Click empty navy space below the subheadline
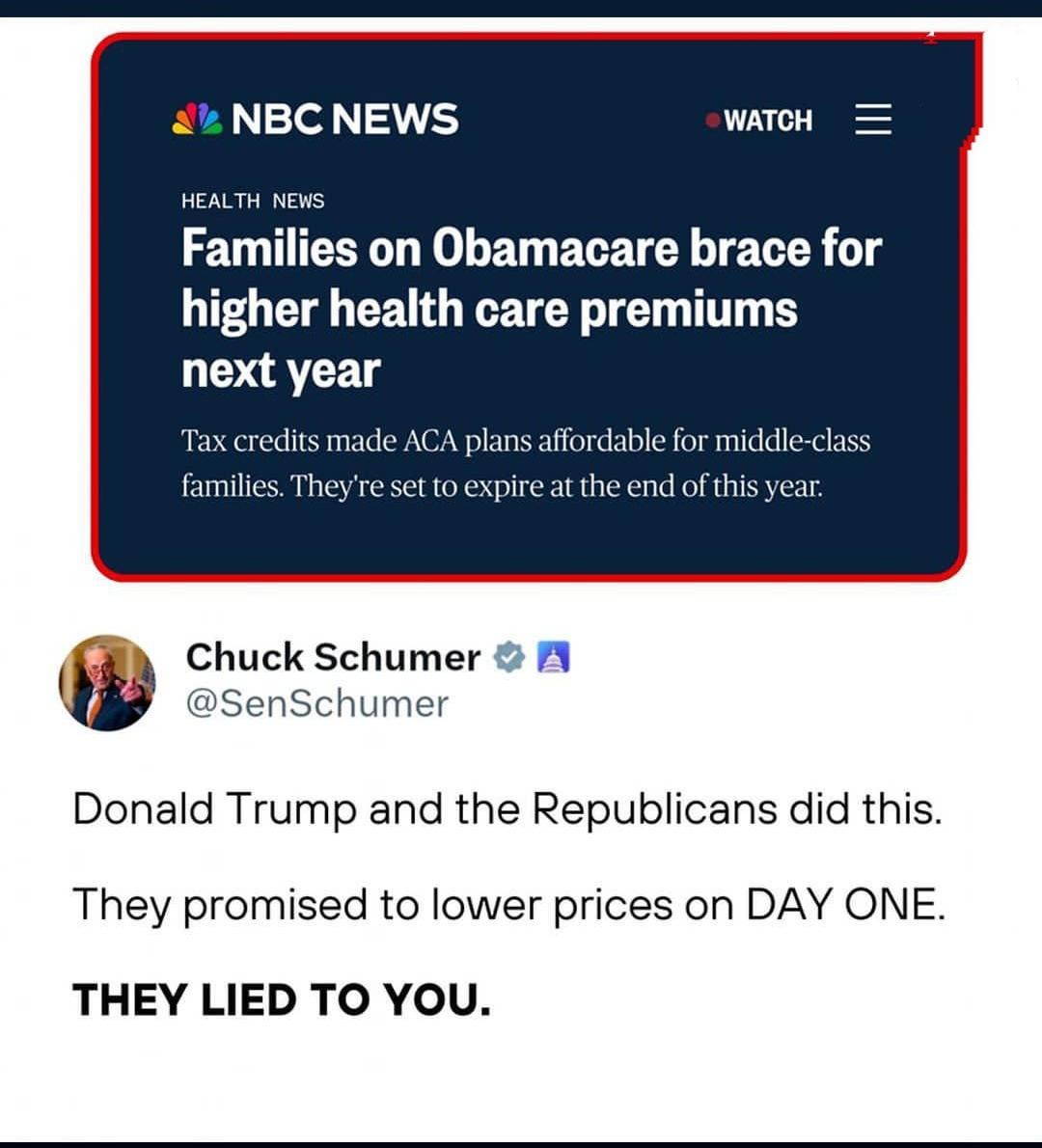 (529, 538)
